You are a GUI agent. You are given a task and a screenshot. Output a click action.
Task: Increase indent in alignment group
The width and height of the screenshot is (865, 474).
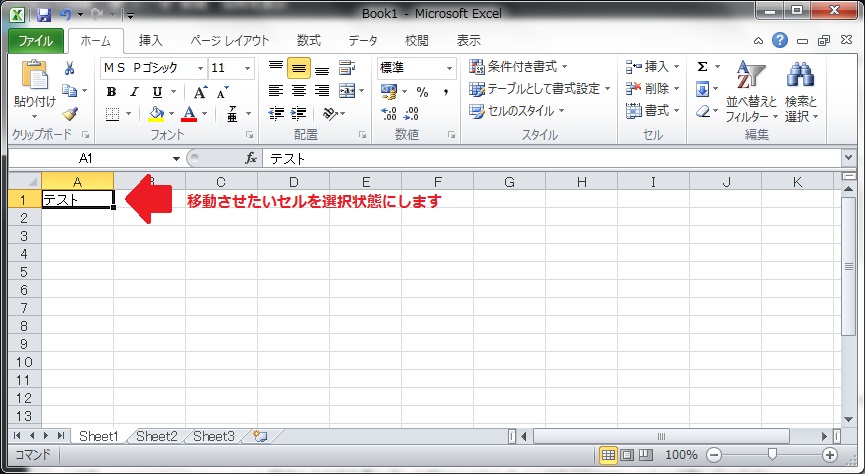(x=298, y=114)
